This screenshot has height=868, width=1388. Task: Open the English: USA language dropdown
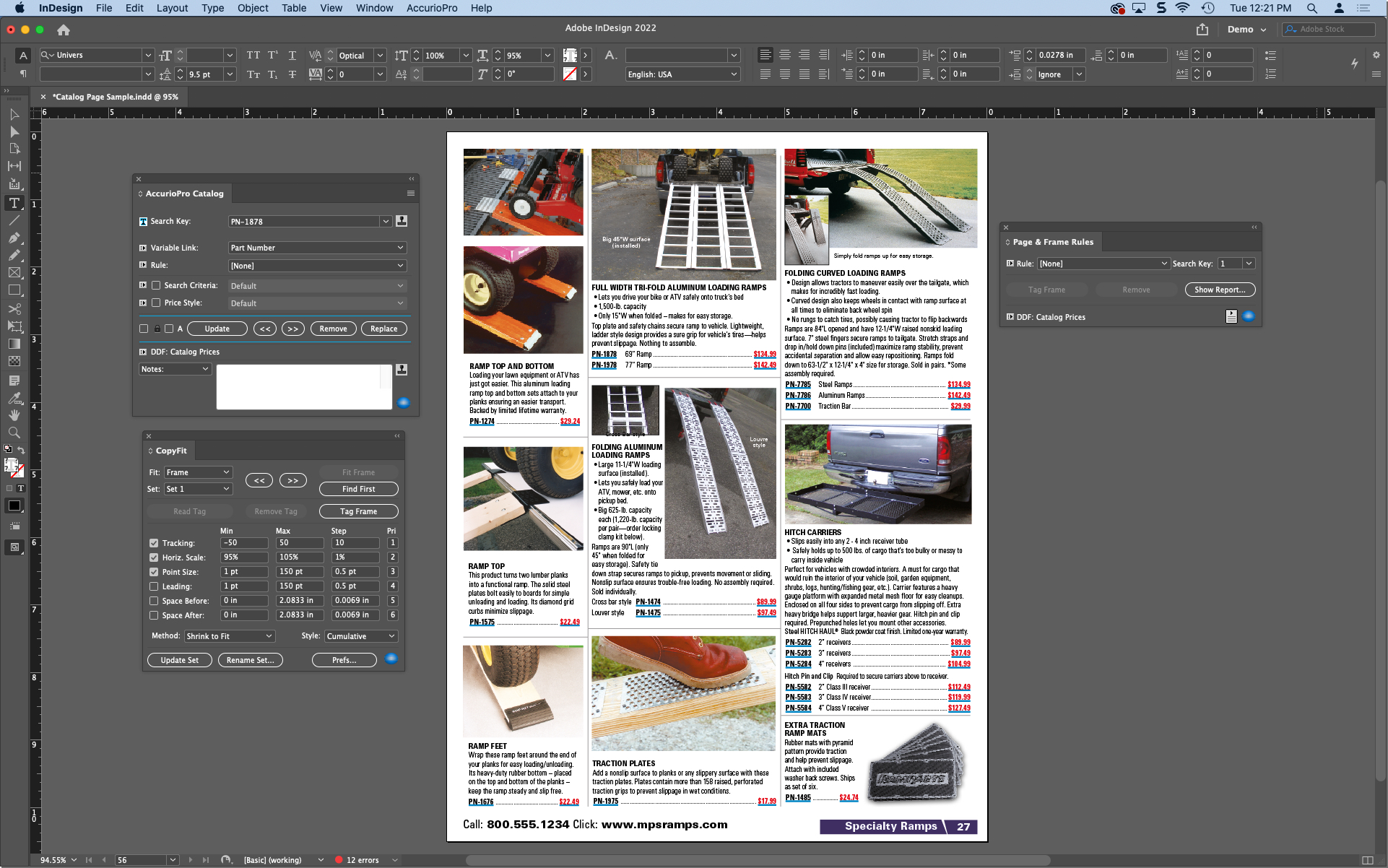point(682,74)
